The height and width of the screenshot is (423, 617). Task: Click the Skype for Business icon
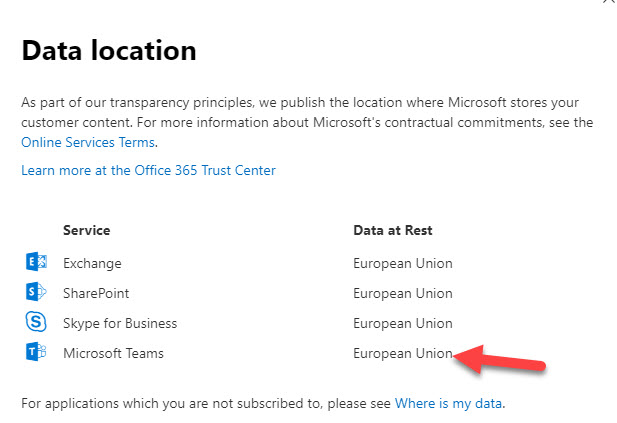click(36, 321)
